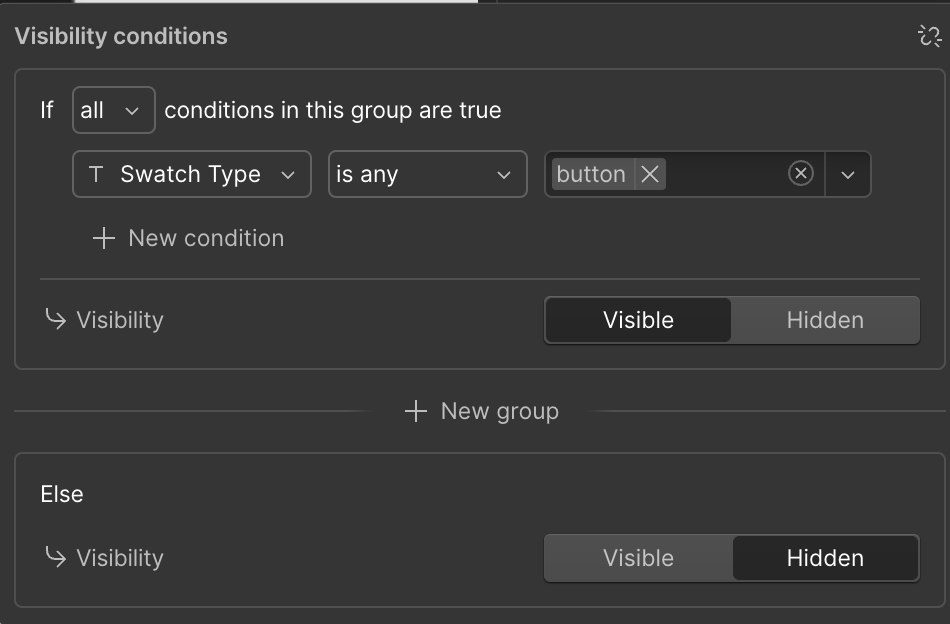Click the text-type T icon on Swatch Type
950x624 pixels.
click(96, 174)
